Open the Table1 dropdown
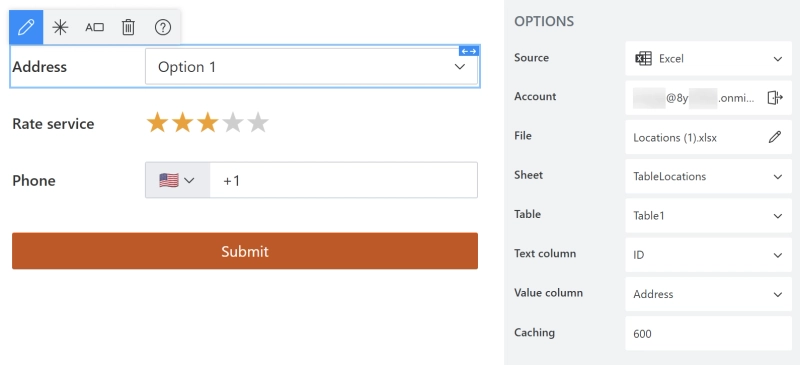Viewport: 800px width, 365px height. 709,215
